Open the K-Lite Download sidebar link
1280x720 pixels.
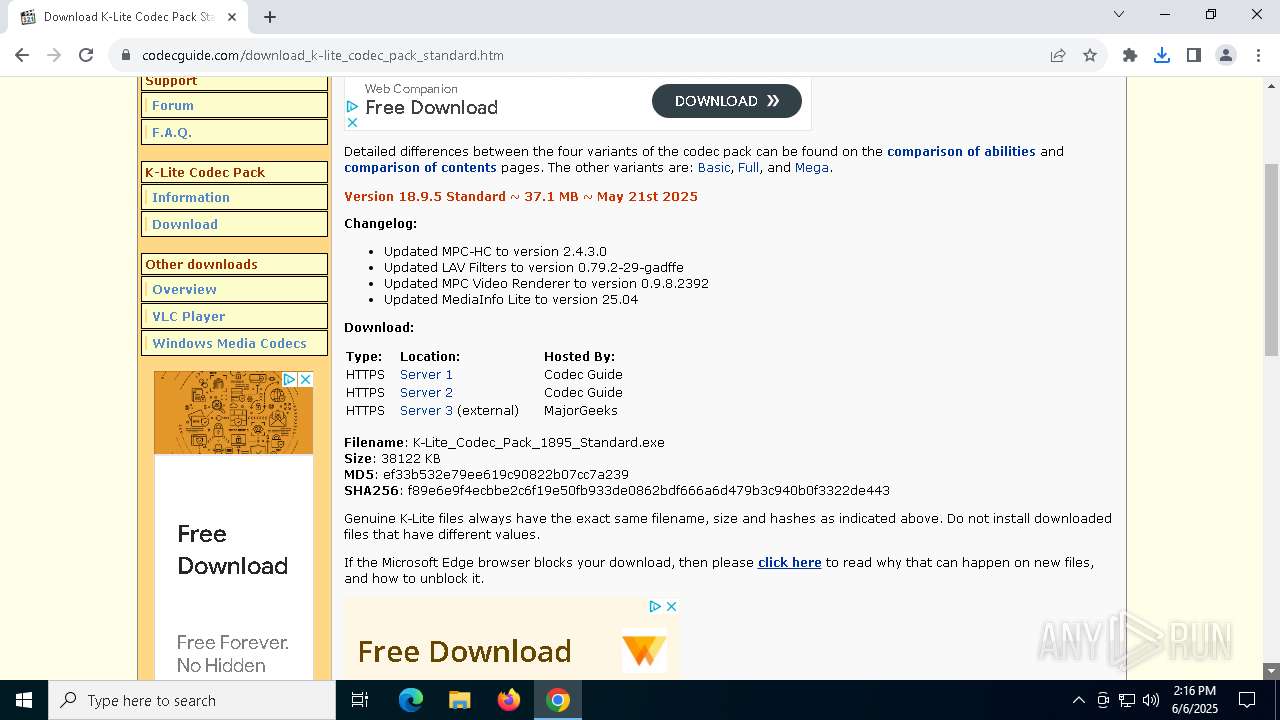coord(185,224)
